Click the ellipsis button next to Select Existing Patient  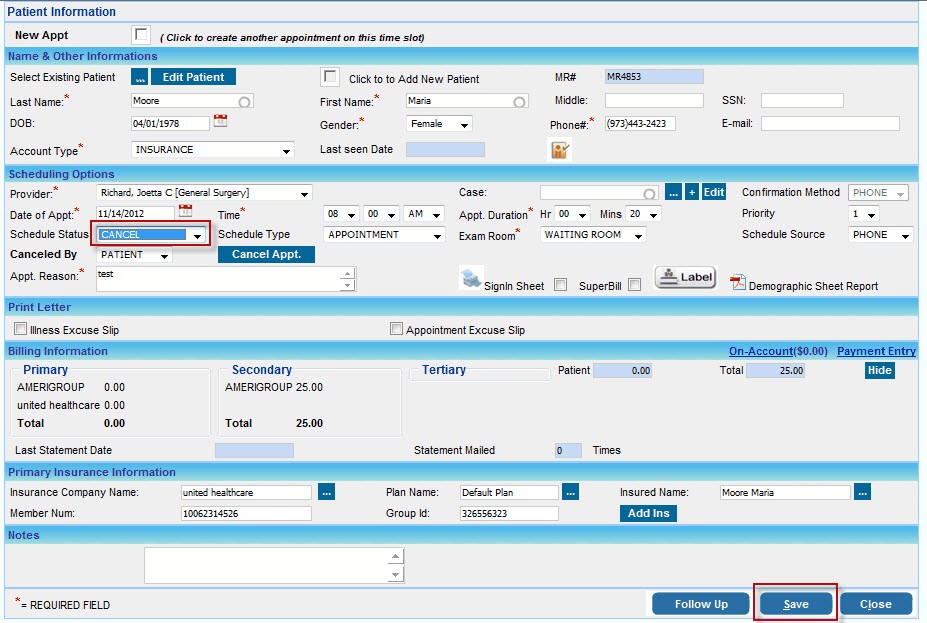pyautogui.click(x=140, y=77)
